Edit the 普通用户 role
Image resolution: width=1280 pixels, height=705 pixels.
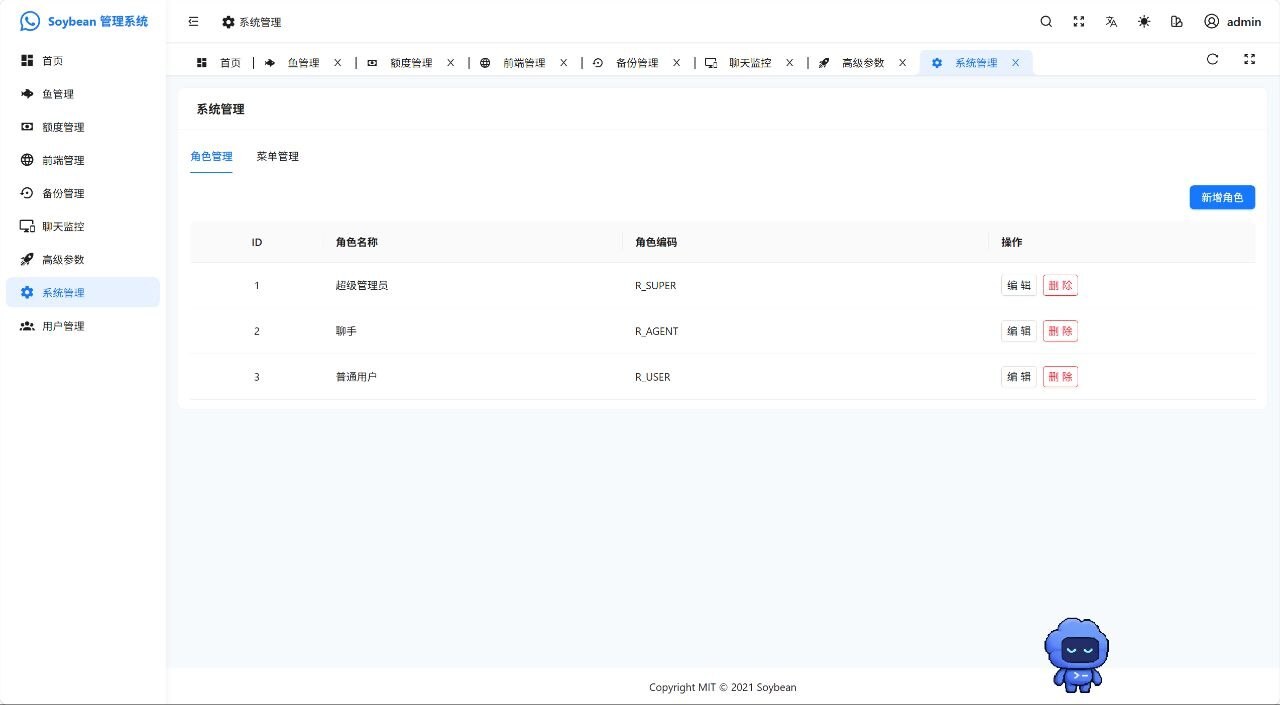(1019, 377)
